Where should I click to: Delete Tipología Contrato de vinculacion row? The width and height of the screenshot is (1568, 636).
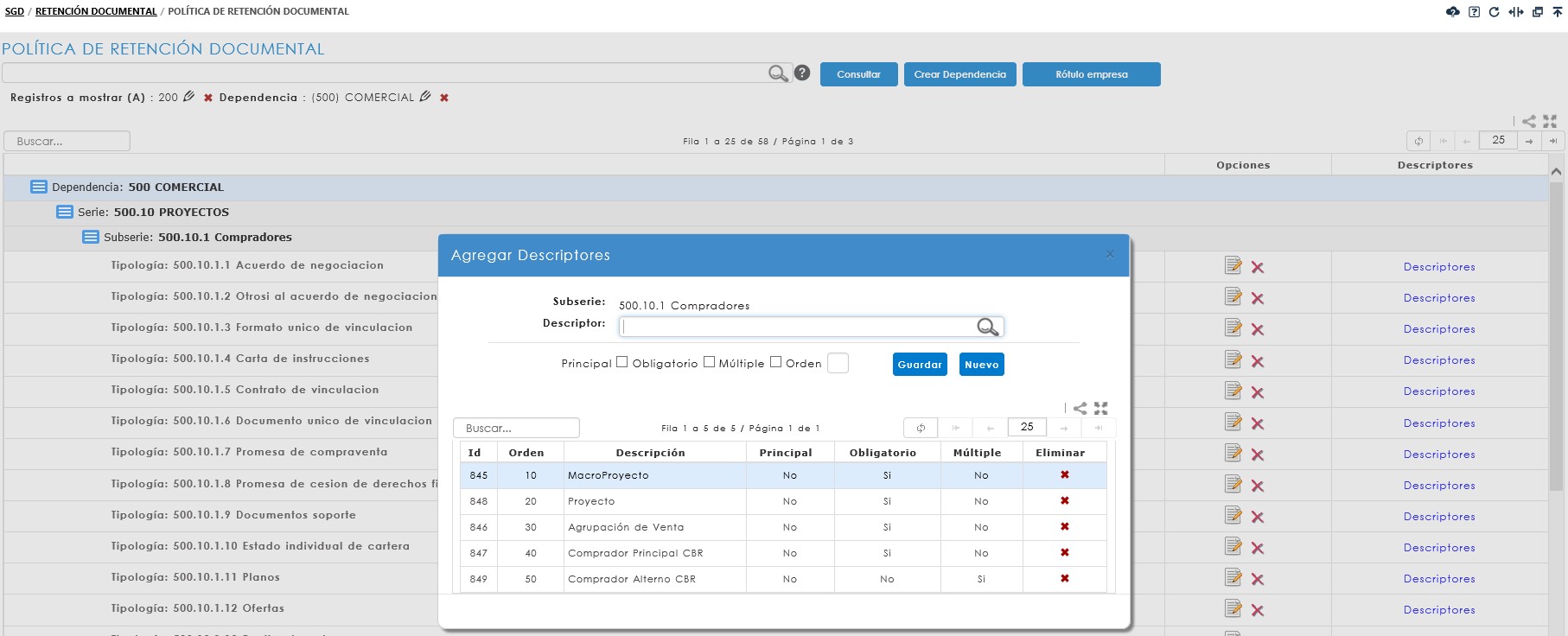(x=1258, y=392)
